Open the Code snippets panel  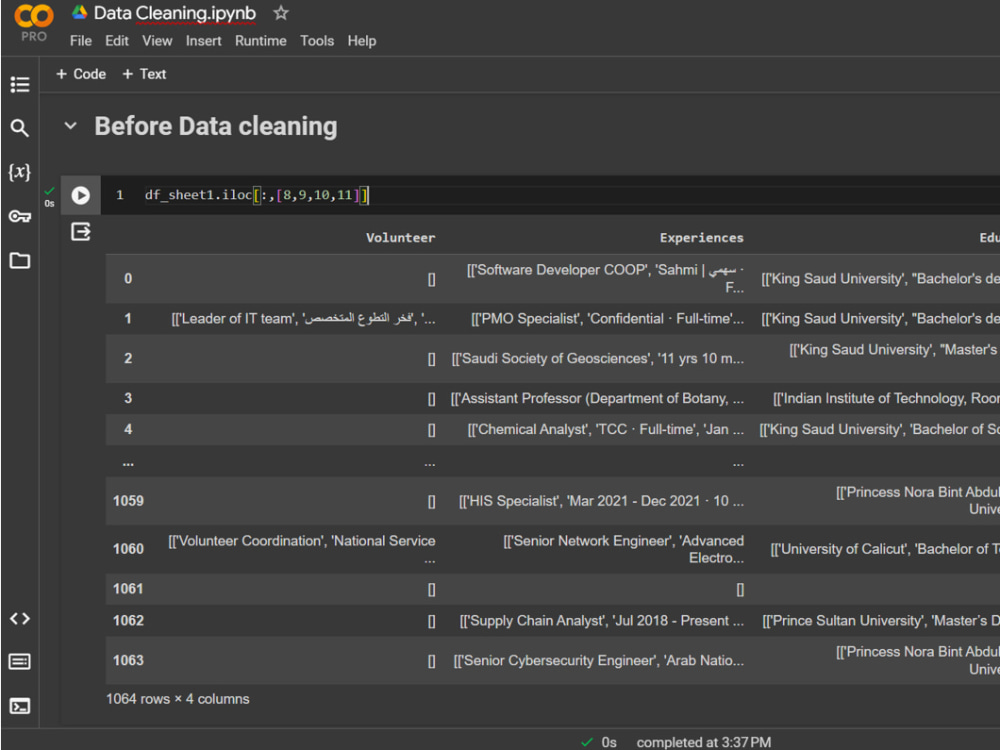pos(20,619)
